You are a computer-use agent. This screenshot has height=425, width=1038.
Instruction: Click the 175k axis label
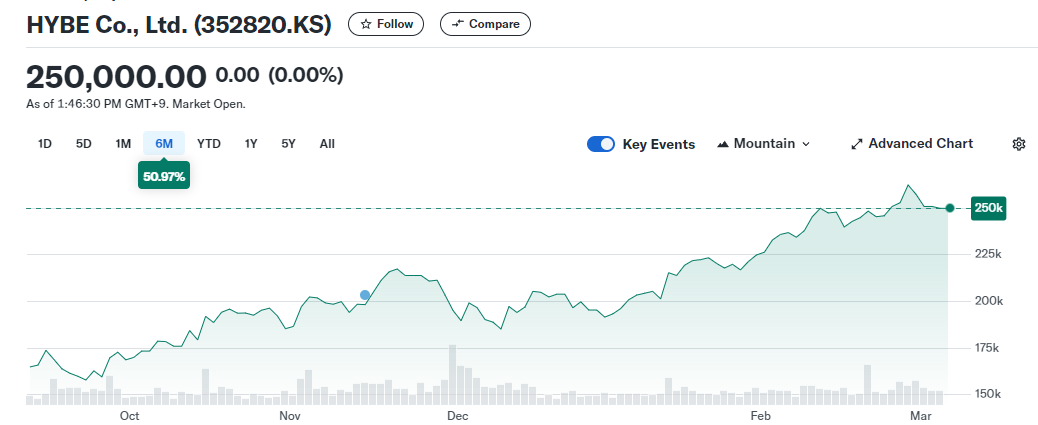point(988,348)
